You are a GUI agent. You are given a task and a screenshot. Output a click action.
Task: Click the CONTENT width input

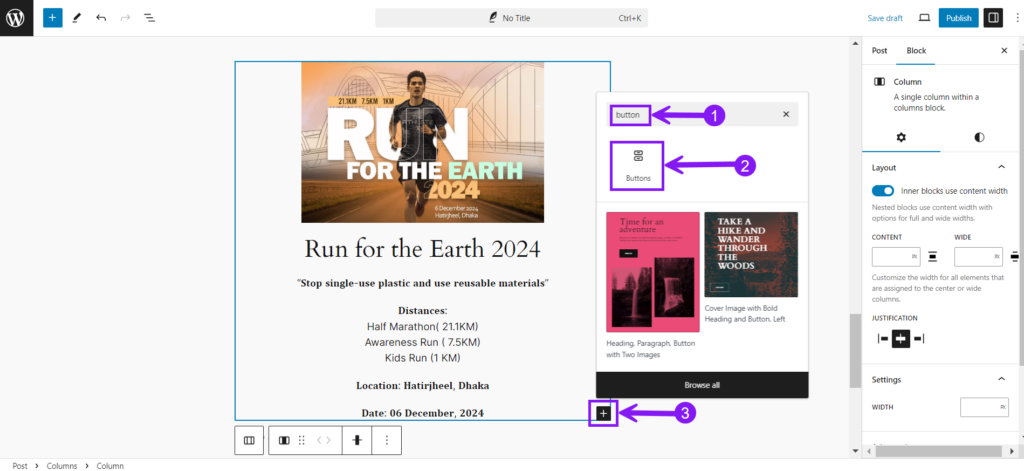[896, 257]
